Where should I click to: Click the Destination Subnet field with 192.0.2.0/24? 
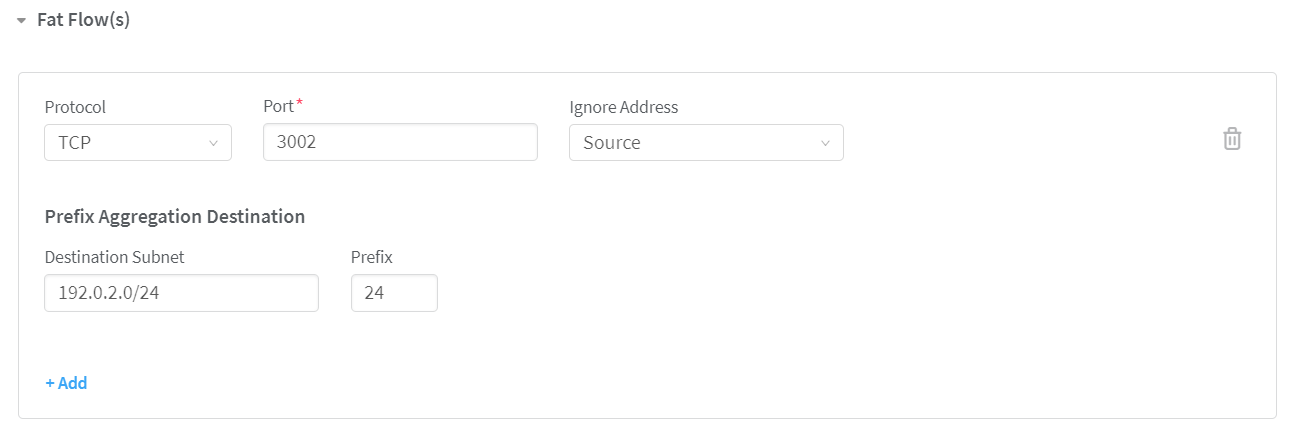click(x=181, y=293)
